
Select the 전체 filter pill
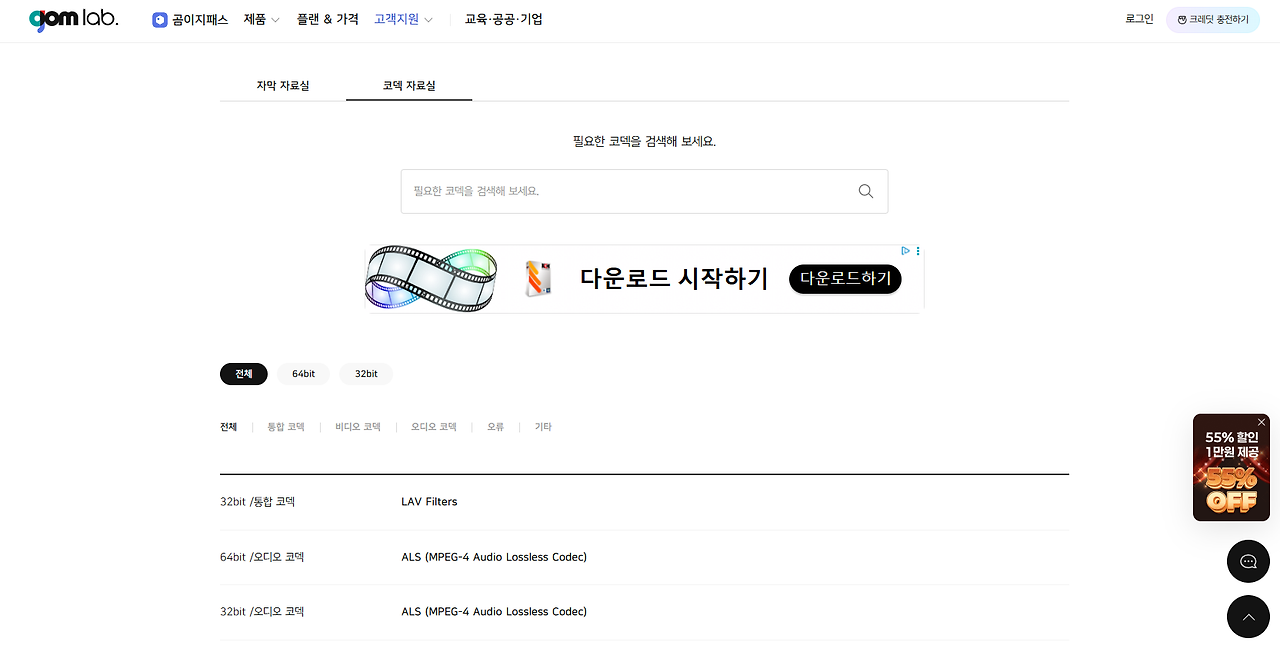click(244, 374)
